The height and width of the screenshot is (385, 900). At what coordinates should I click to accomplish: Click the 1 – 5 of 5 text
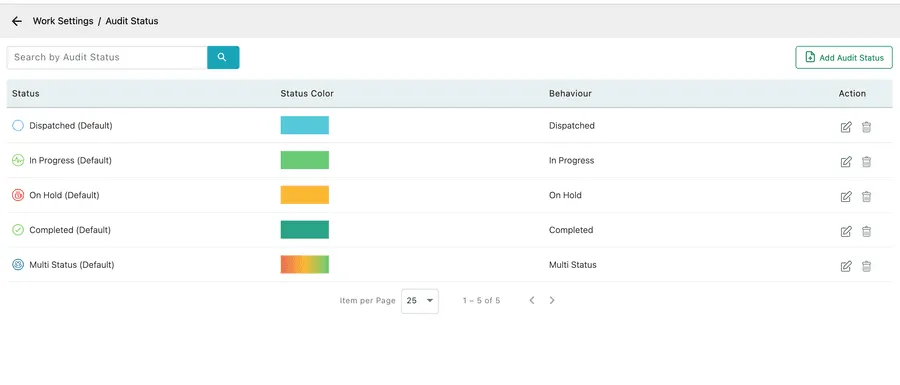coord(482,300)
